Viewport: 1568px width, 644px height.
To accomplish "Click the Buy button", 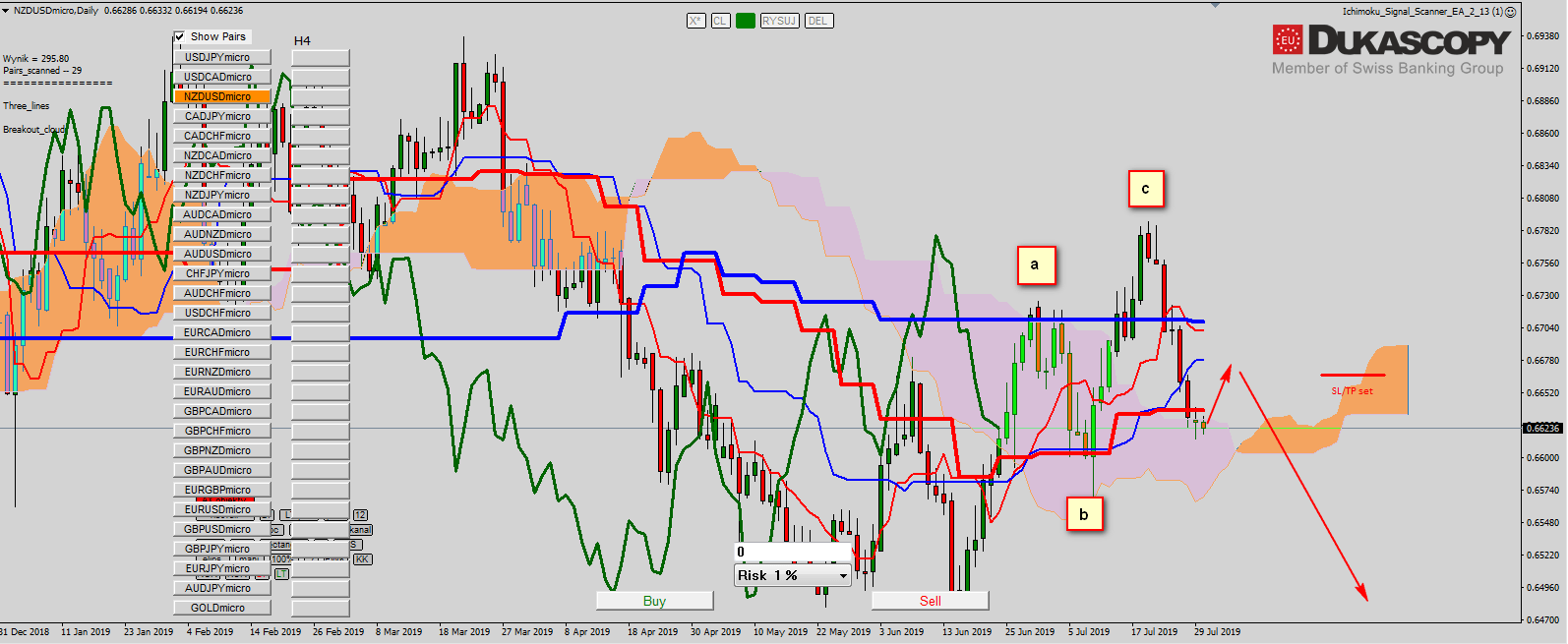I will pyautogui.click(x=654, y=601).
